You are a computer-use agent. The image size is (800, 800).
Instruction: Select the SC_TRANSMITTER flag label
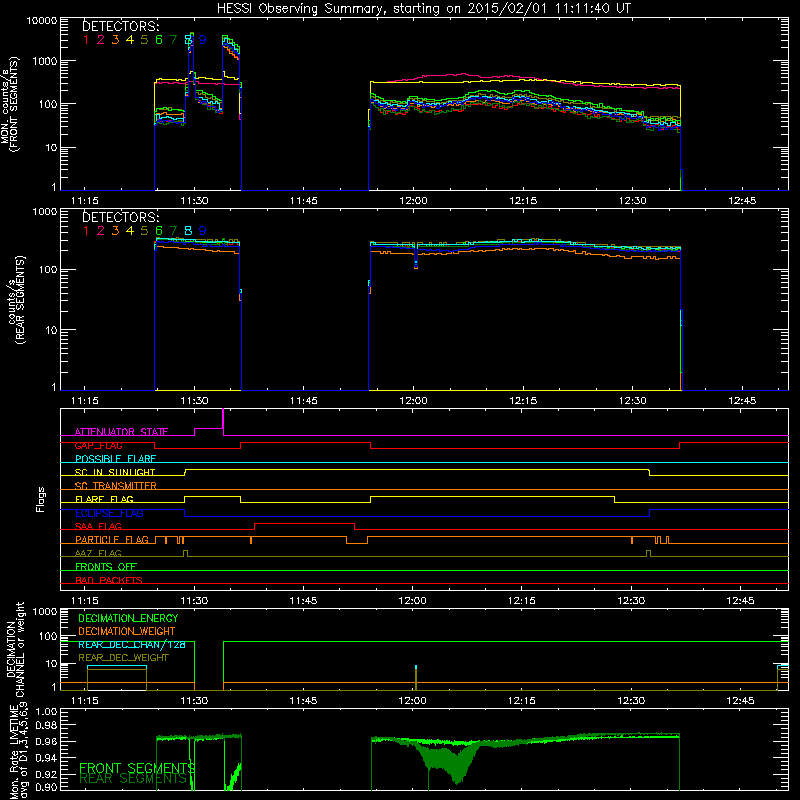(116, 485)
